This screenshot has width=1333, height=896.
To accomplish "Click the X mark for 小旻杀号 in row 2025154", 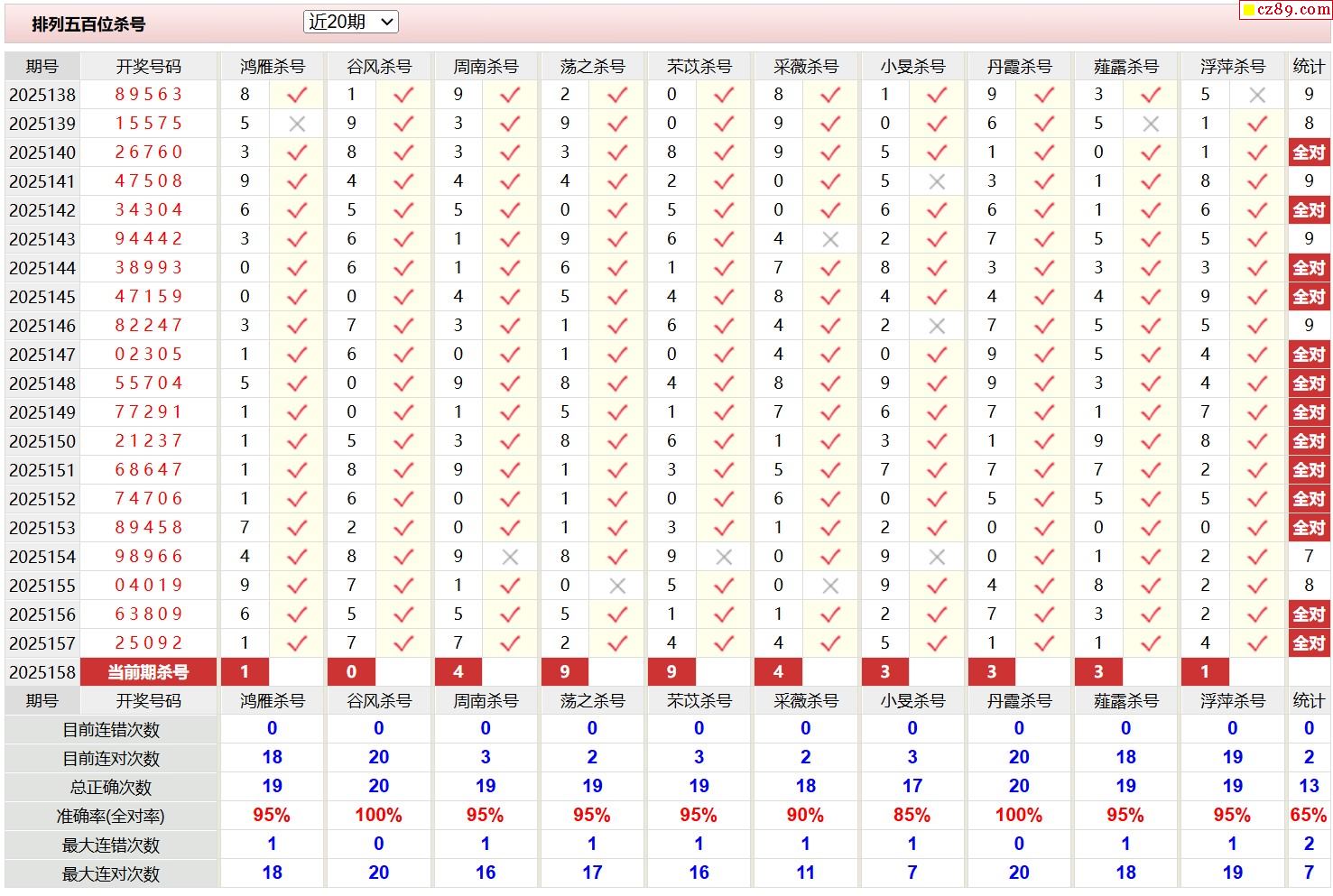I will tap(937, 557).
